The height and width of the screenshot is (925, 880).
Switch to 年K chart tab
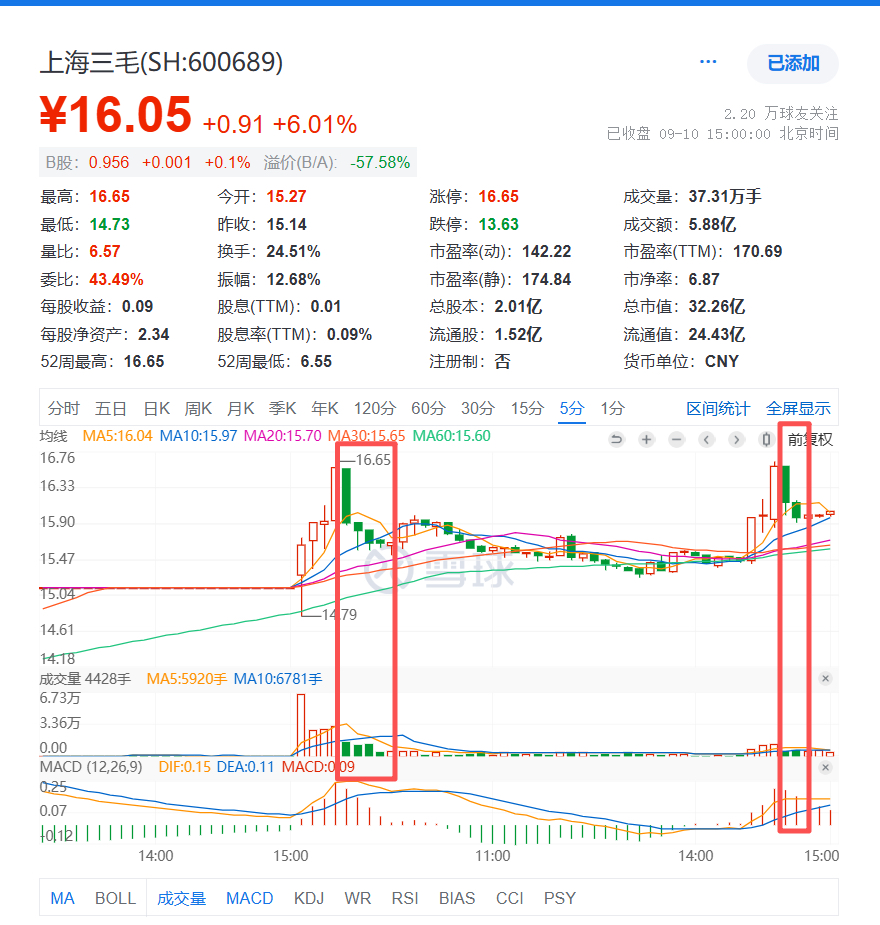pyautogui.click(x=325, y=408)
